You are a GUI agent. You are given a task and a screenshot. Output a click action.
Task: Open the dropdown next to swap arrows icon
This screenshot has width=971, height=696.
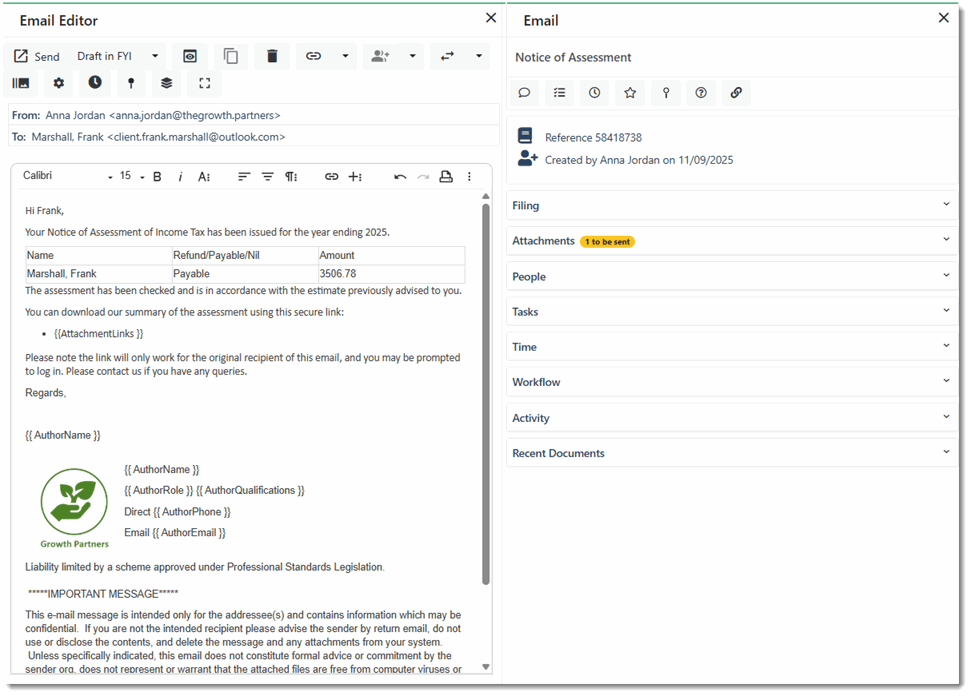[x=479, y=56]
